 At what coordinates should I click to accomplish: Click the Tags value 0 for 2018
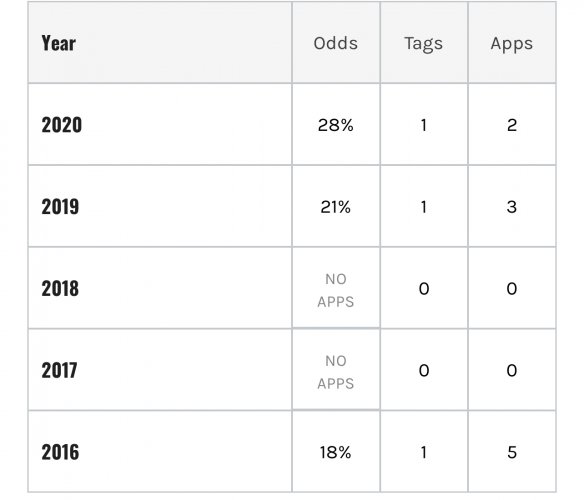(424, 289)
